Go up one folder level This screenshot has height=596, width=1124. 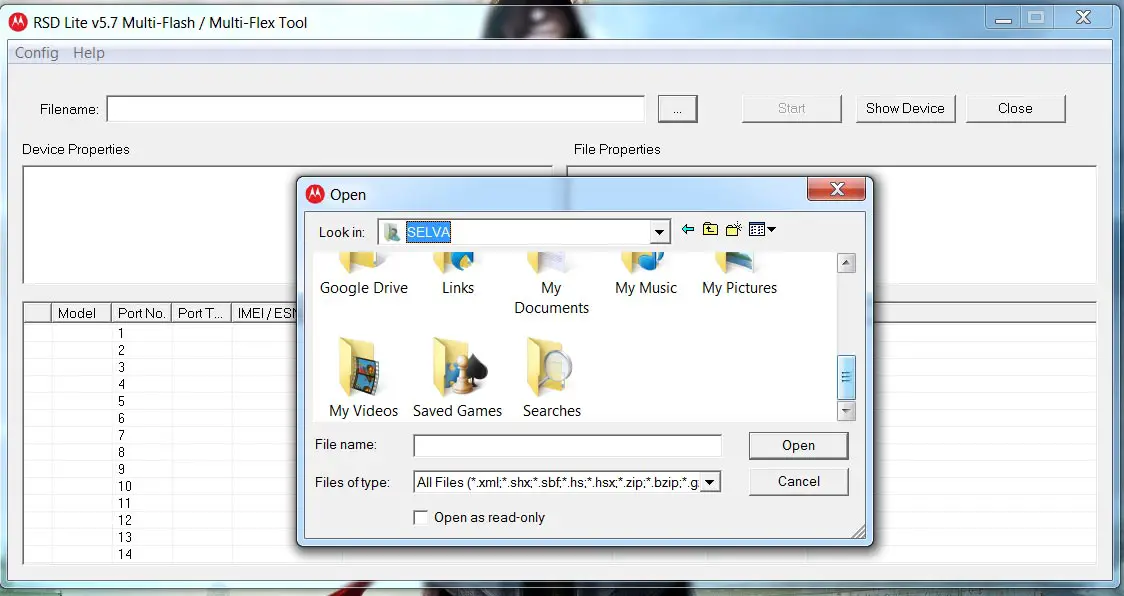pos(710,230)
